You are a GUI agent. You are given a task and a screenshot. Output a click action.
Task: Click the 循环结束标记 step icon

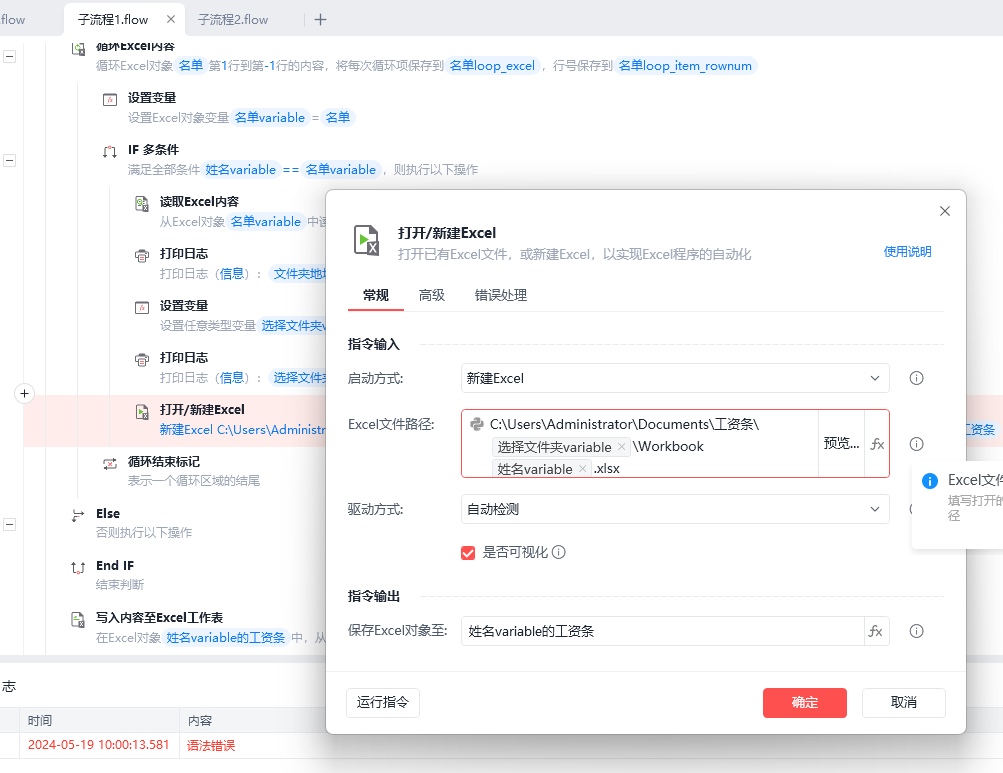pos(110,463)
